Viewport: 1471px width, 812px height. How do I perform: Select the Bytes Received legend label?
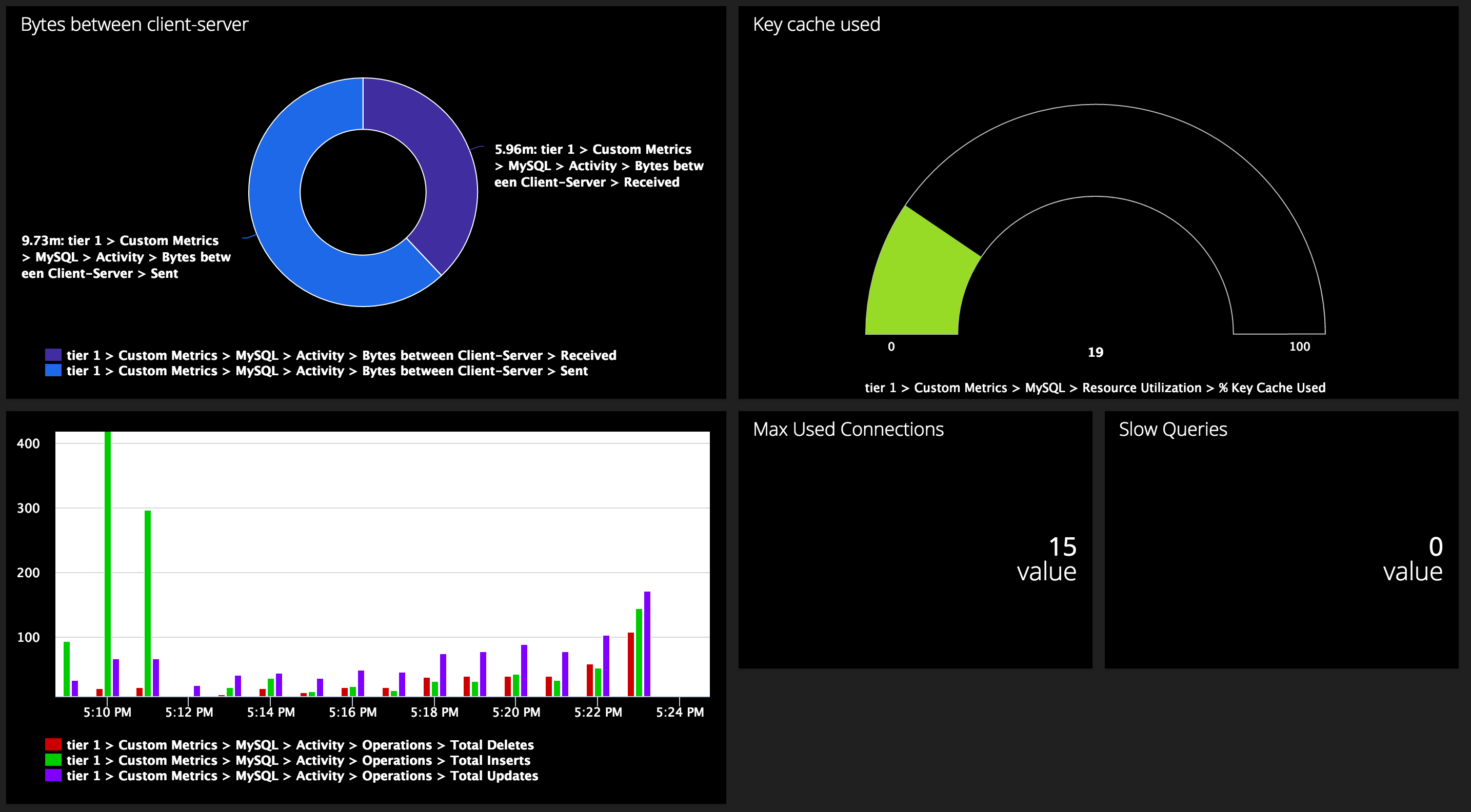(342, 355)
